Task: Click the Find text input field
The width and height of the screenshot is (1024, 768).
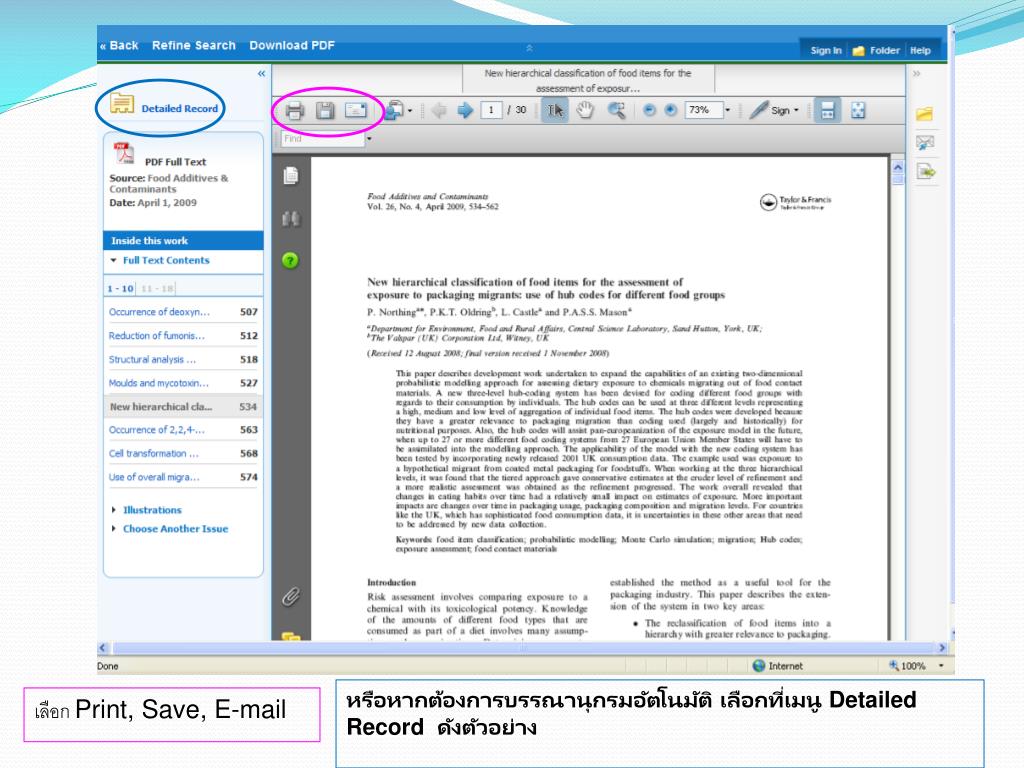Action: [320, 139]
